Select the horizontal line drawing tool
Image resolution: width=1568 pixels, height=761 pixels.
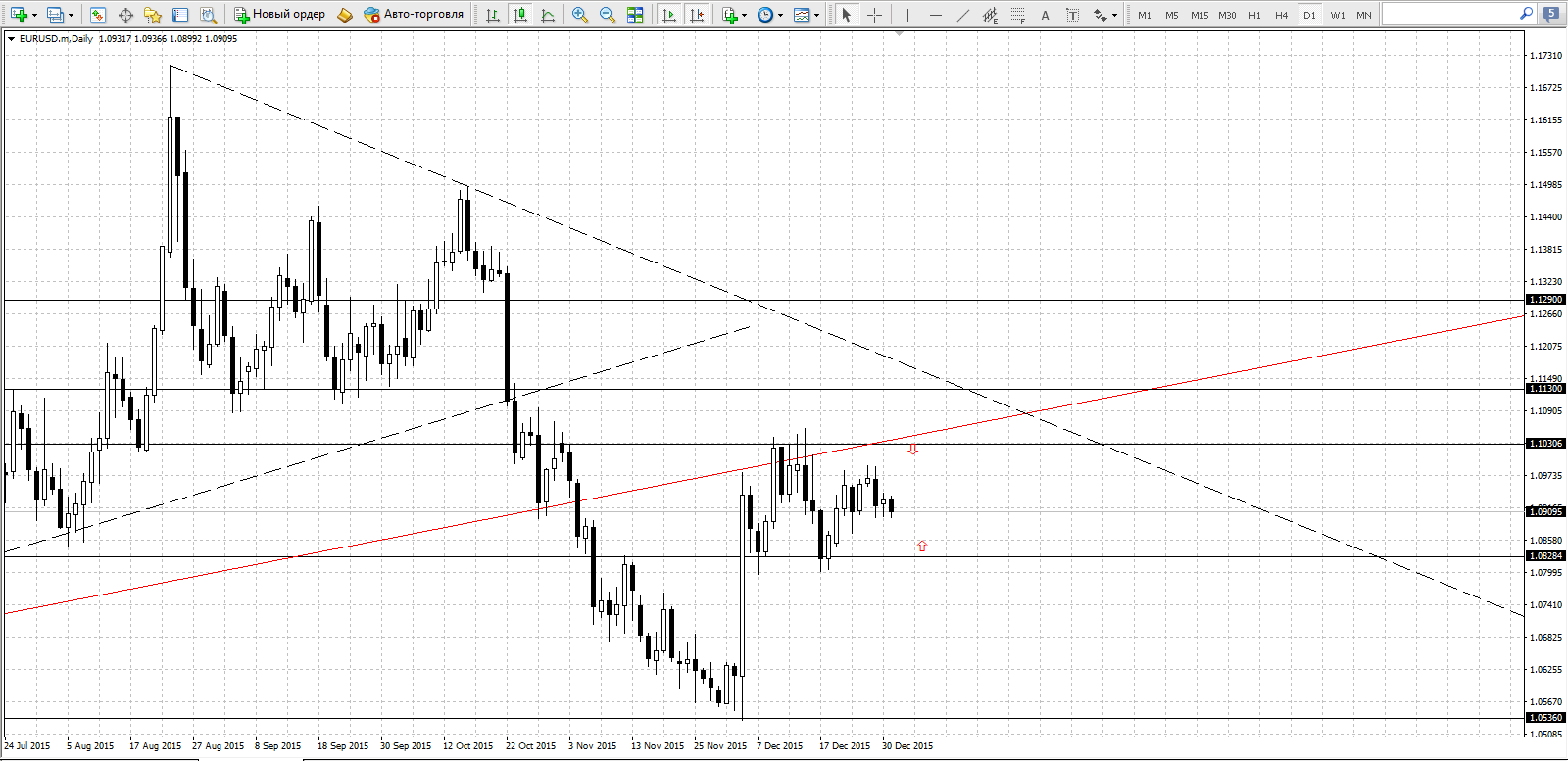pyautogui.click(x=936, y=15)
